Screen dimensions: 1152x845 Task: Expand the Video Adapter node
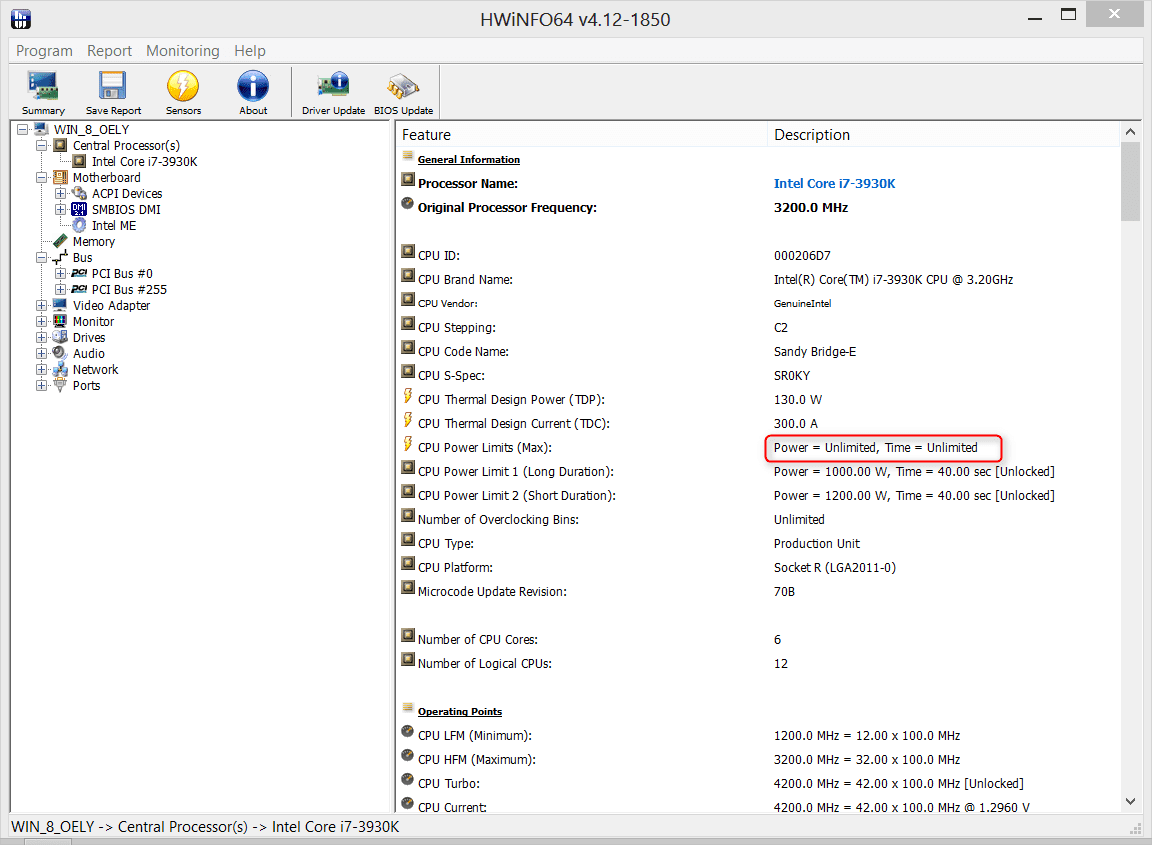pyautogui.click(x=42, y=306)
